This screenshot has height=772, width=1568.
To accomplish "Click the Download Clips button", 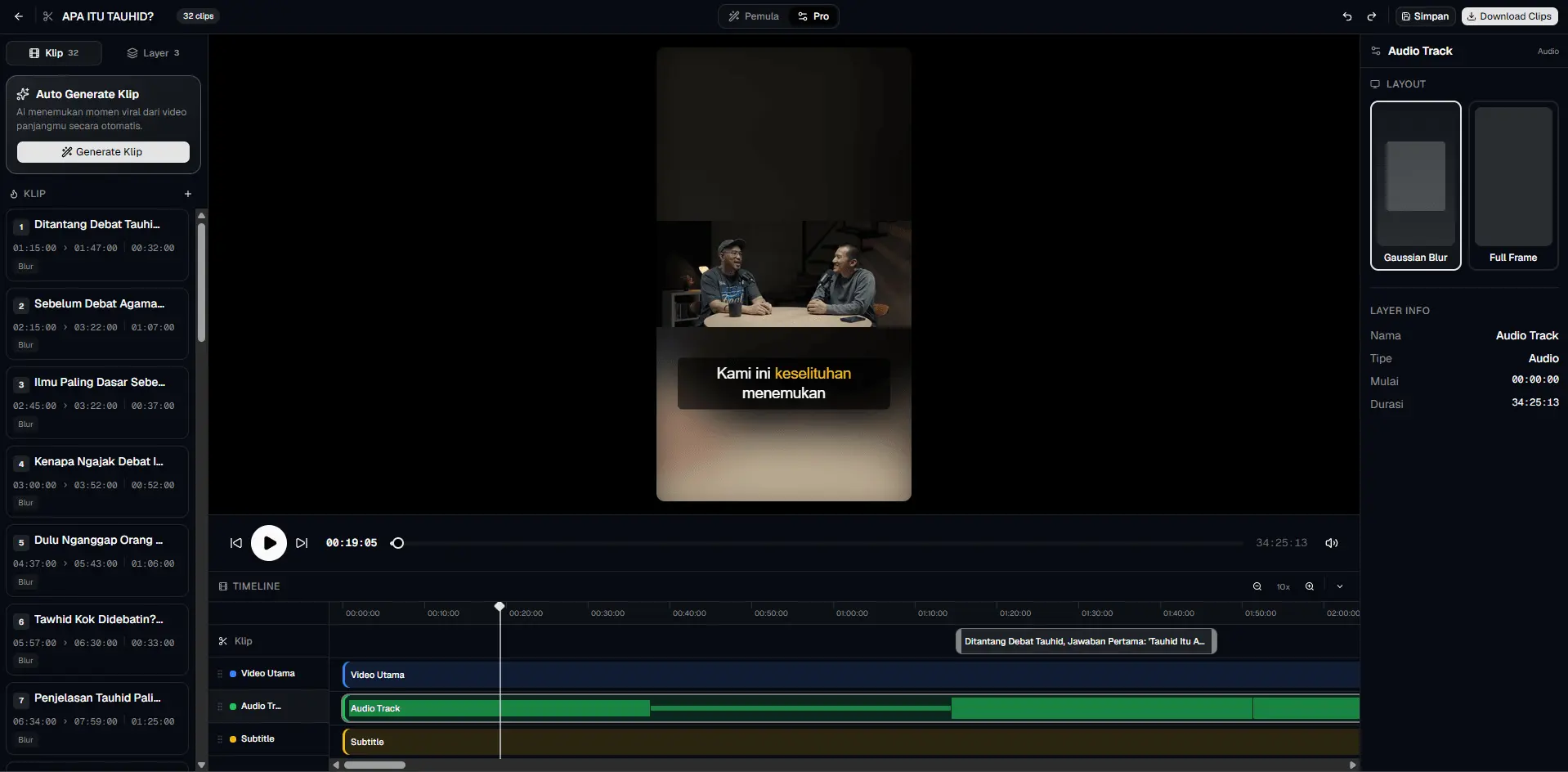I will click(x=1509, y=16).
